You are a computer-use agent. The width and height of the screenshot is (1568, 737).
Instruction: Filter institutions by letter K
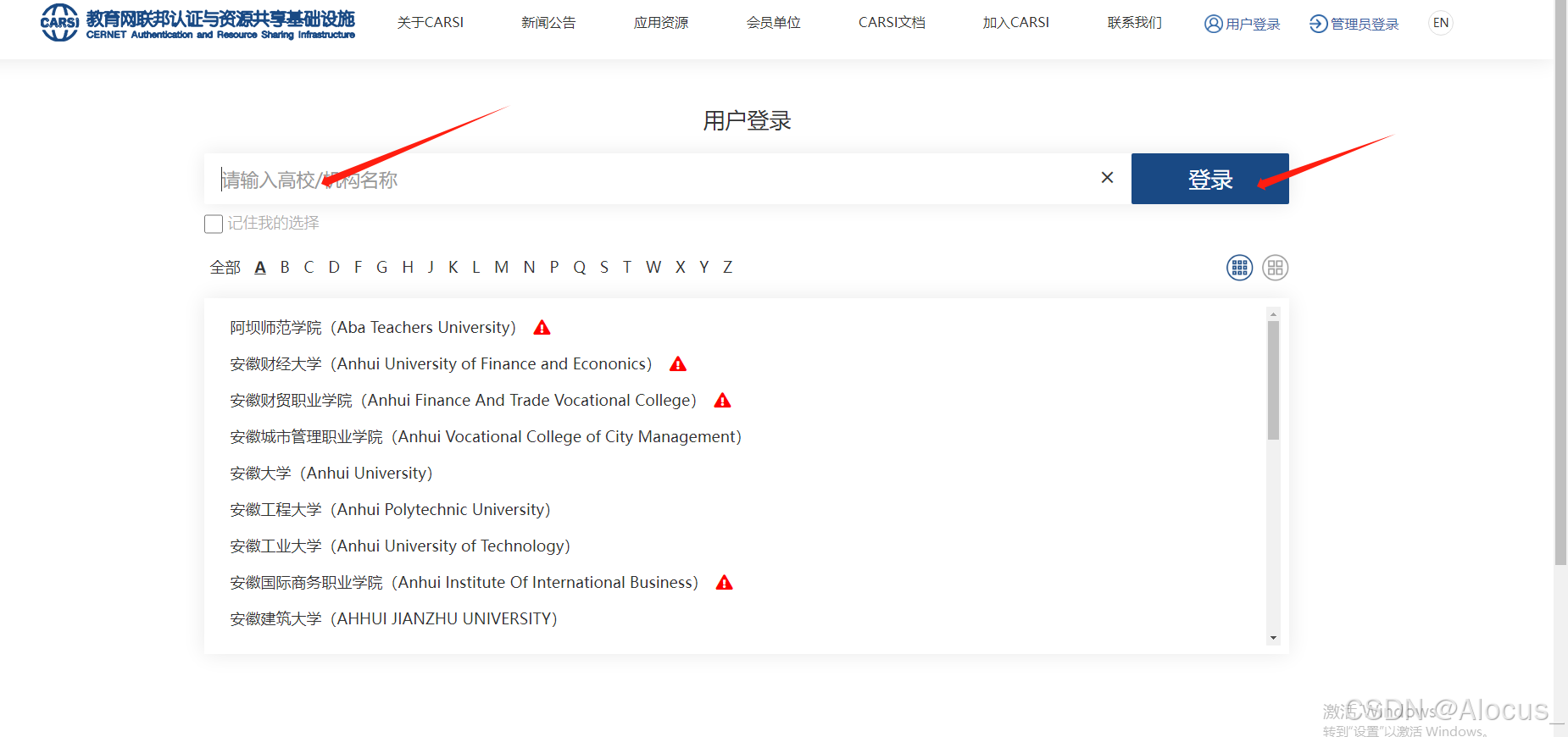pos(453,268)
